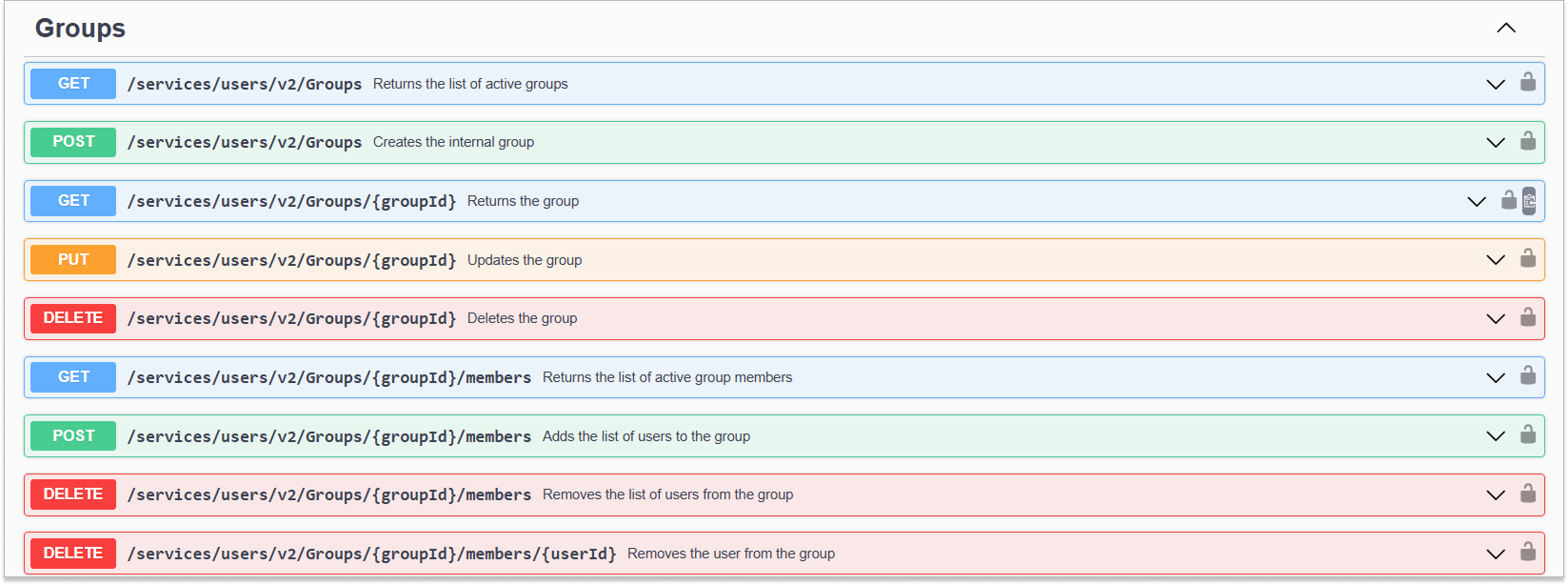Expand the Returns list of active groups chevron

point(1496,84)
